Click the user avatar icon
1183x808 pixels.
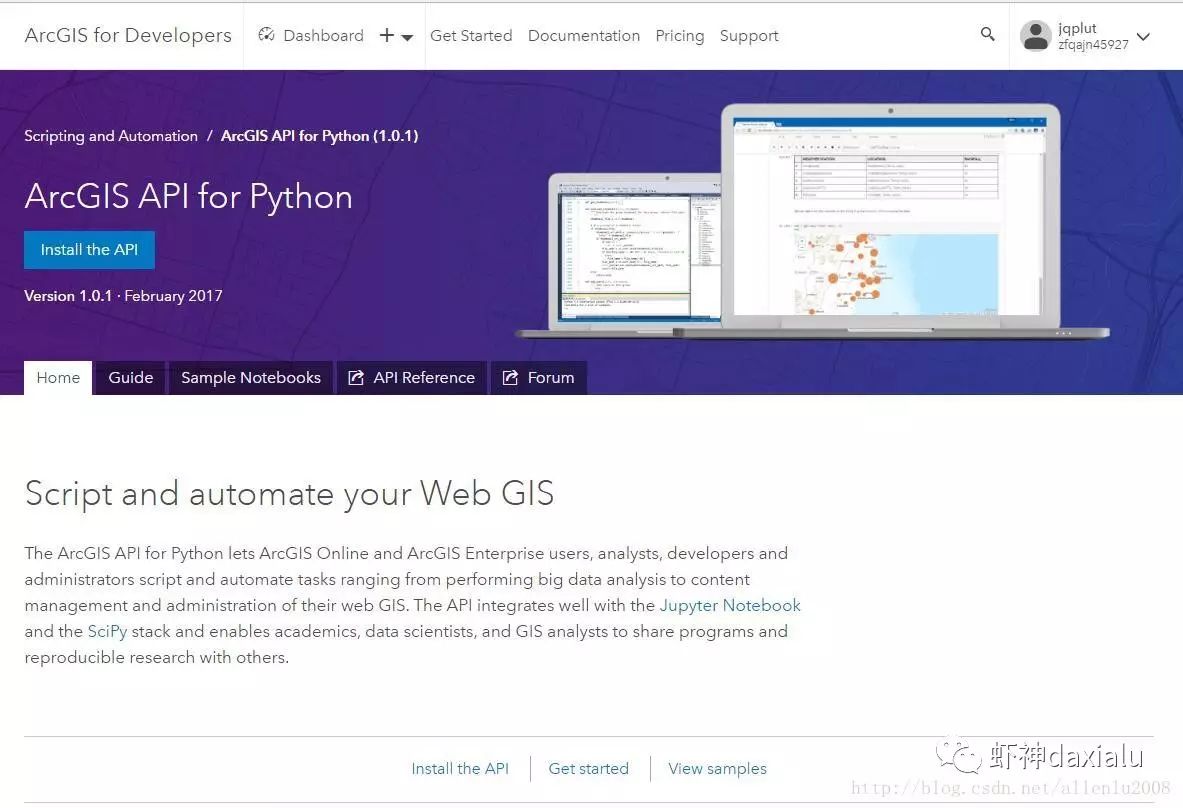pos(1035,35)
